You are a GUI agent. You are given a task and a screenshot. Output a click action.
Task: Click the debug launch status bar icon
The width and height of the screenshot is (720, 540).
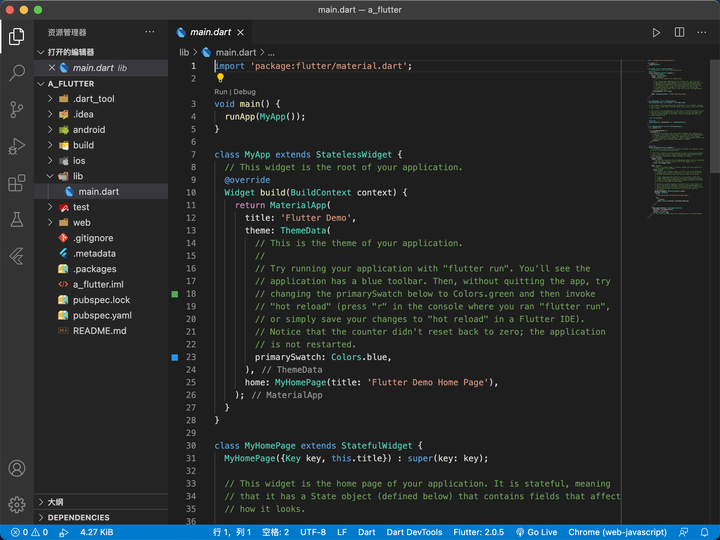click(64, 532)
